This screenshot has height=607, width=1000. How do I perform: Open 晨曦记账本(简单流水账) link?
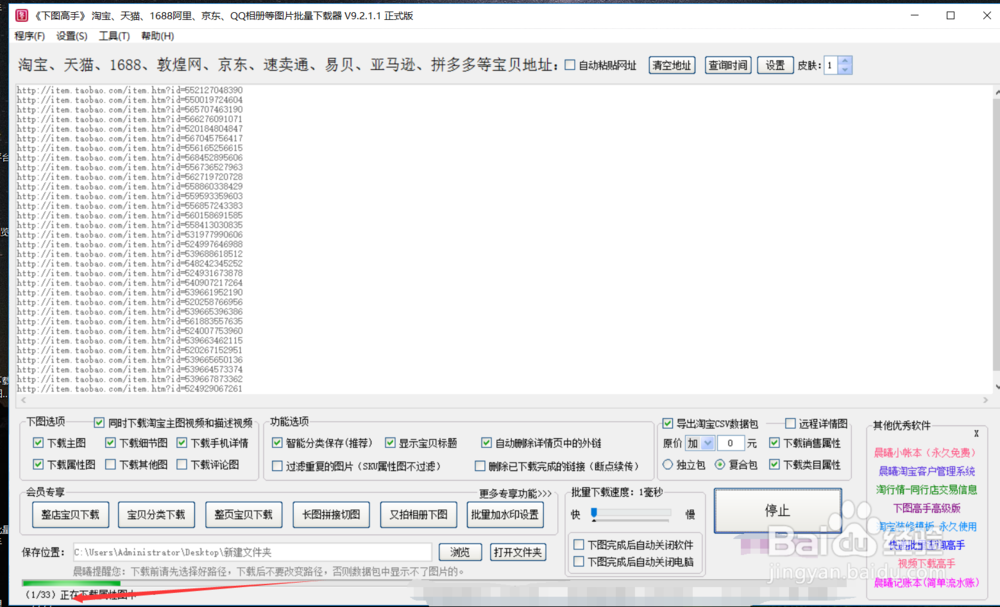point(927,582)
